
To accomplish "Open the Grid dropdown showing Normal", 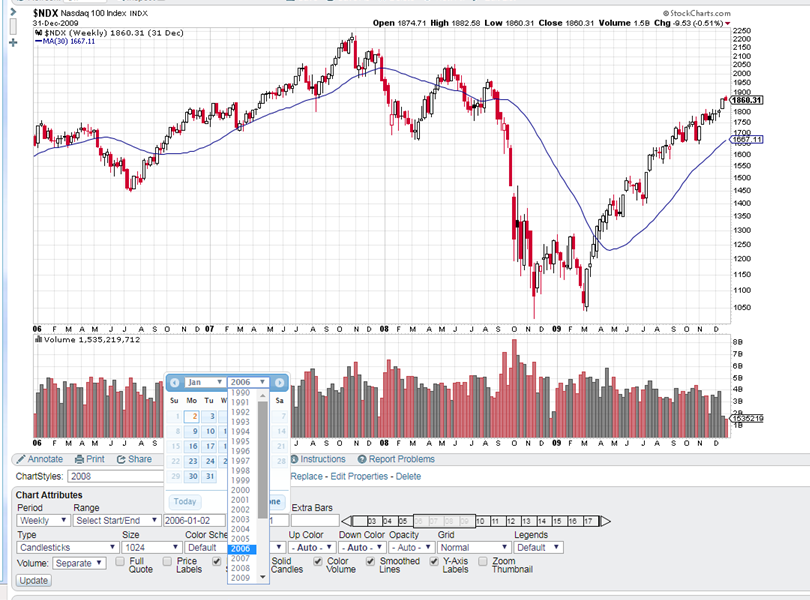I will 474,547.
